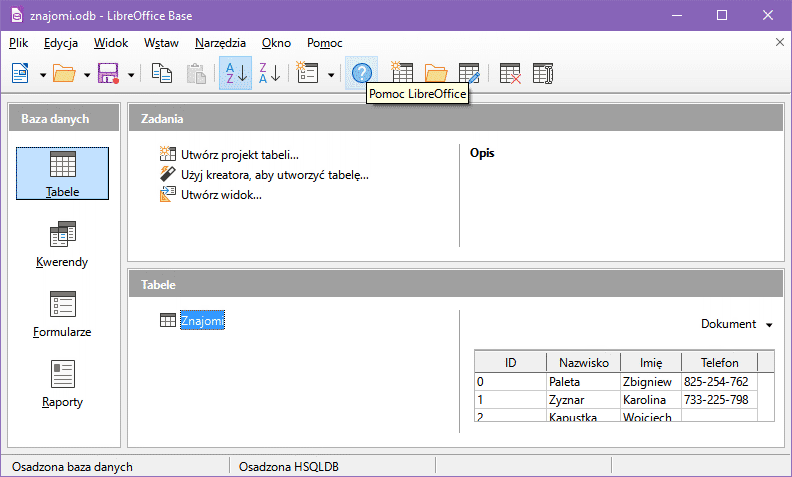Image resolution: width=792 pixels, height=477 pixels.
Task: Click Utwórz widok task
Action: pyautogui.click(x=221, y=195)
